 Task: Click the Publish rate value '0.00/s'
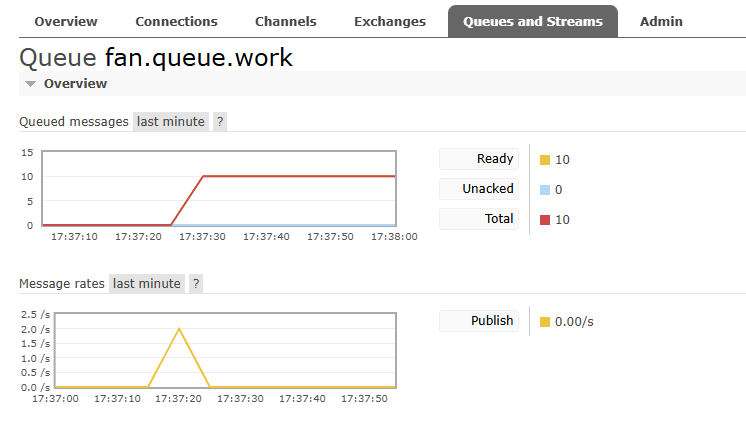[574, 322]
